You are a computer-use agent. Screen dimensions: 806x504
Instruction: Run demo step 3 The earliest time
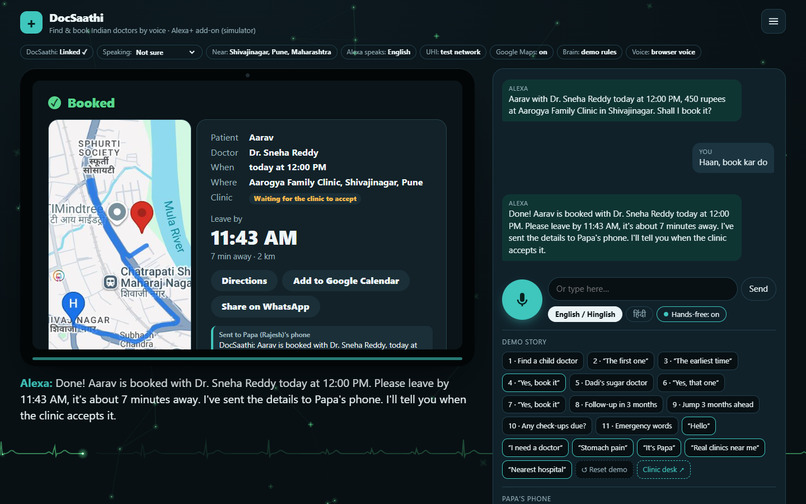click(x=698, y=361)
